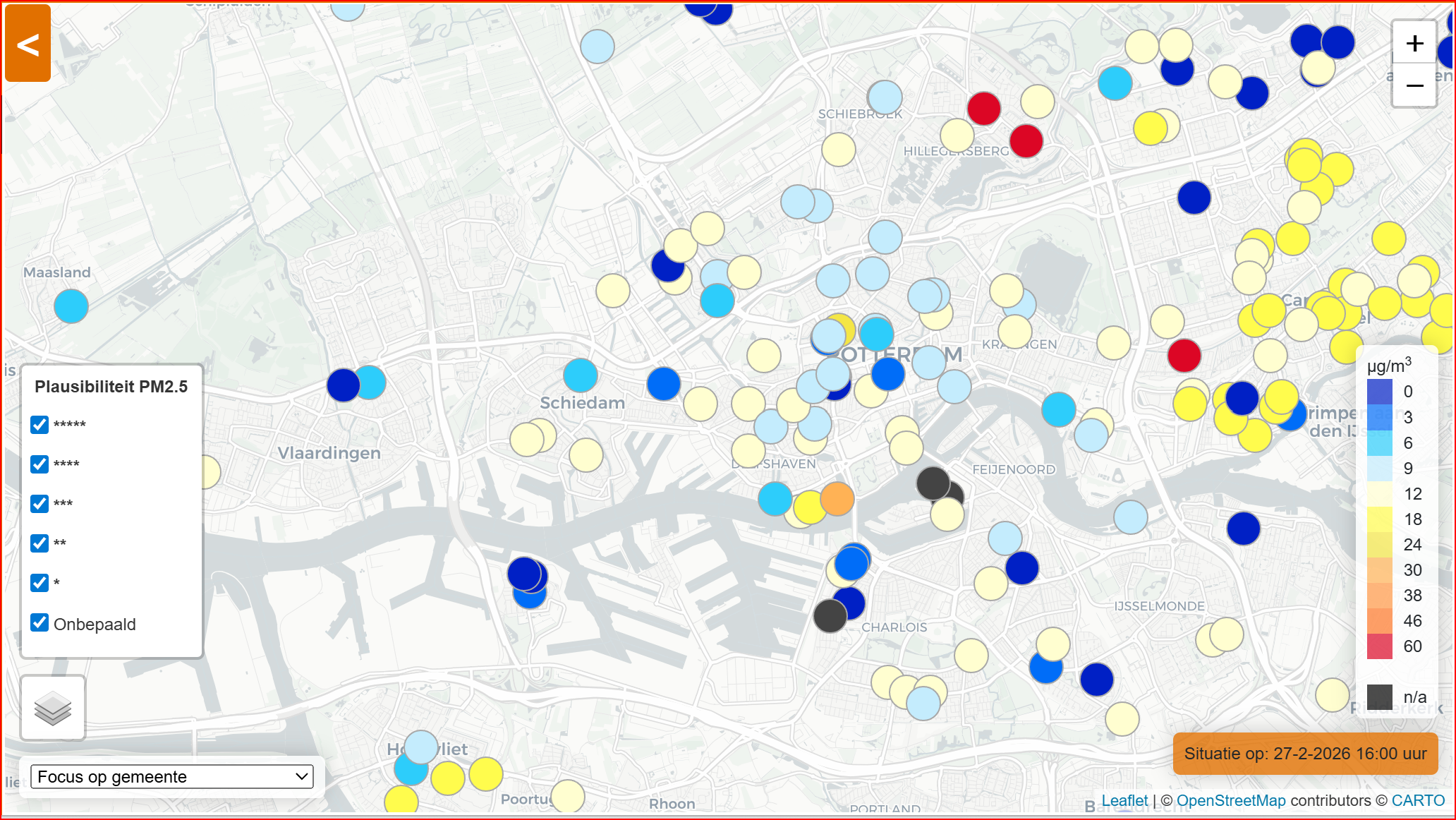Viewport: 1456px width, 820px height.
Task: Click the Plausibiliteit PM2.5 panel title
Action: pyautogui.click(x=111, y=387)
